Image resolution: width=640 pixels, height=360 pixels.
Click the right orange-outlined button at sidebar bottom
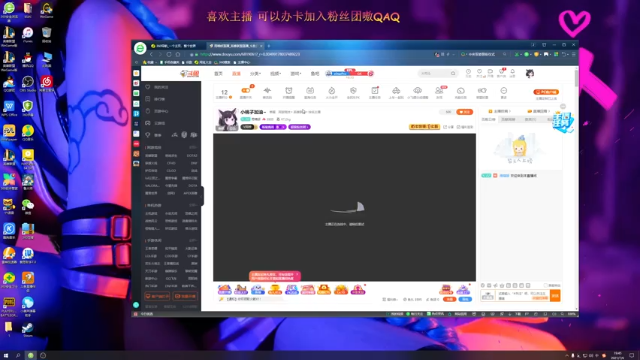tap(185, 296)
